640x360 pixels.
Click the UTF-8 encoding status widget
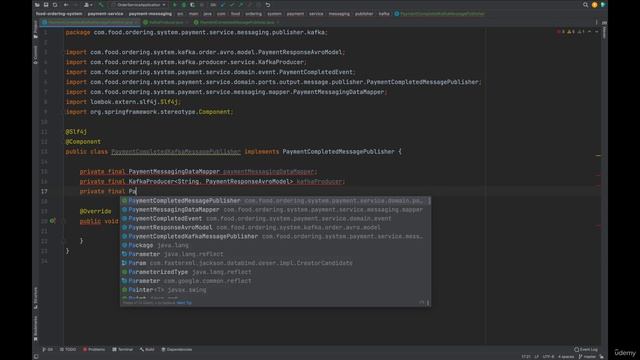point(549,357)
